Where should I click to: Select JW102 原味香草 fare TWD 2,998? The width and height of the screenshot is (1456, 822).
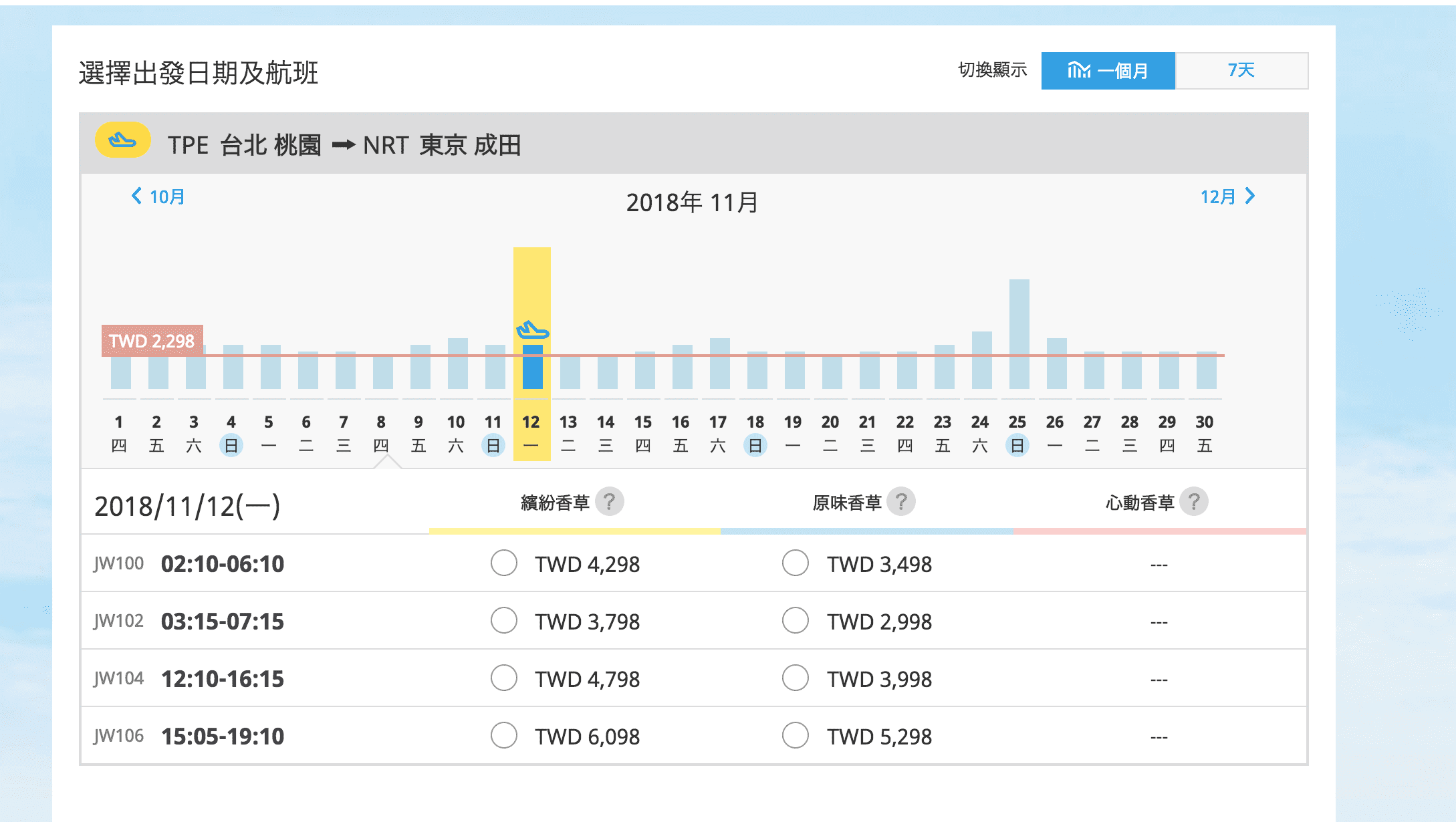(796, 621)
